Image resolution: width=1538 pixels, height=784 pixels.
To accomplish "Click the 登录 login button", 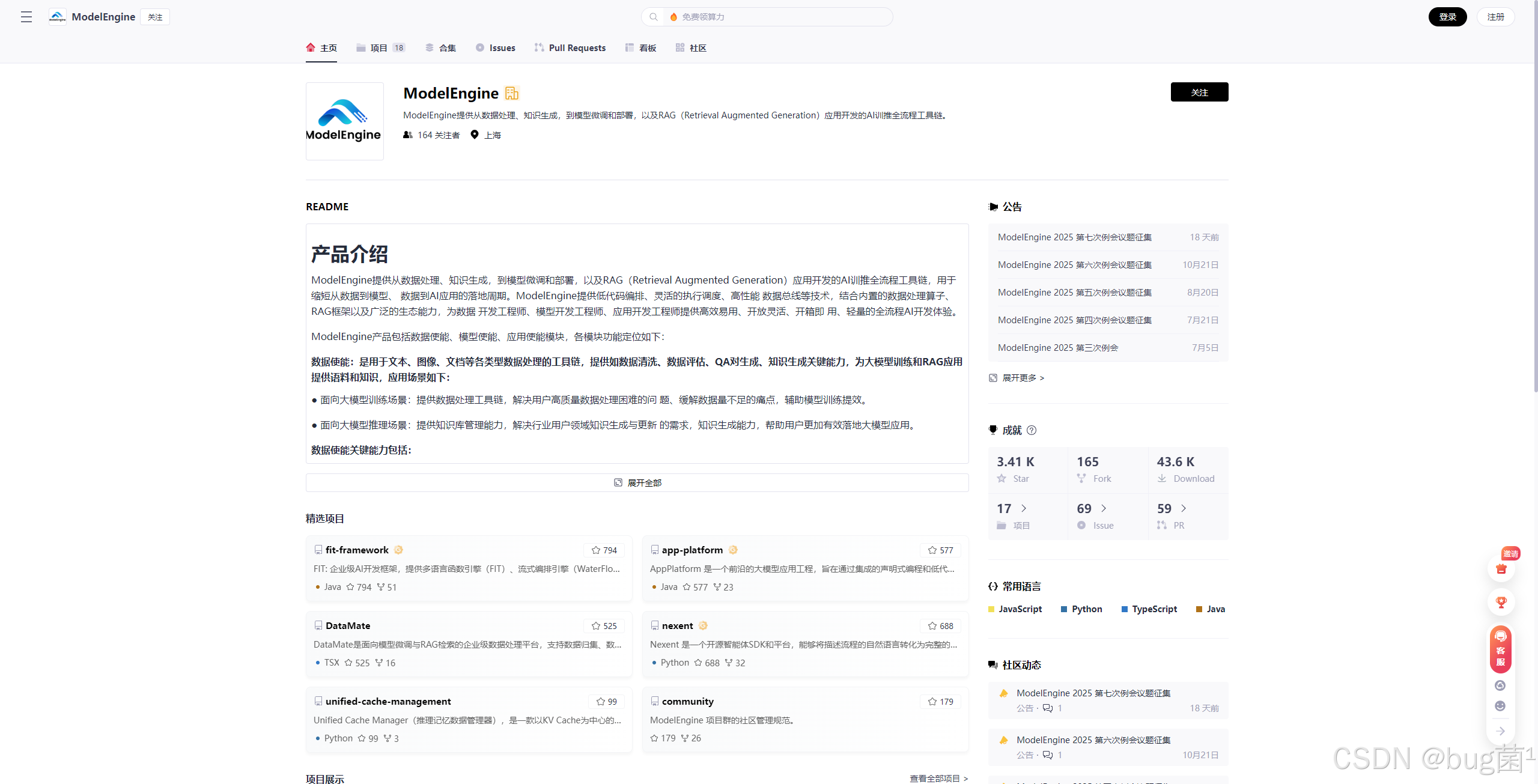I will pyautogui.click(x=1447, y=17).
